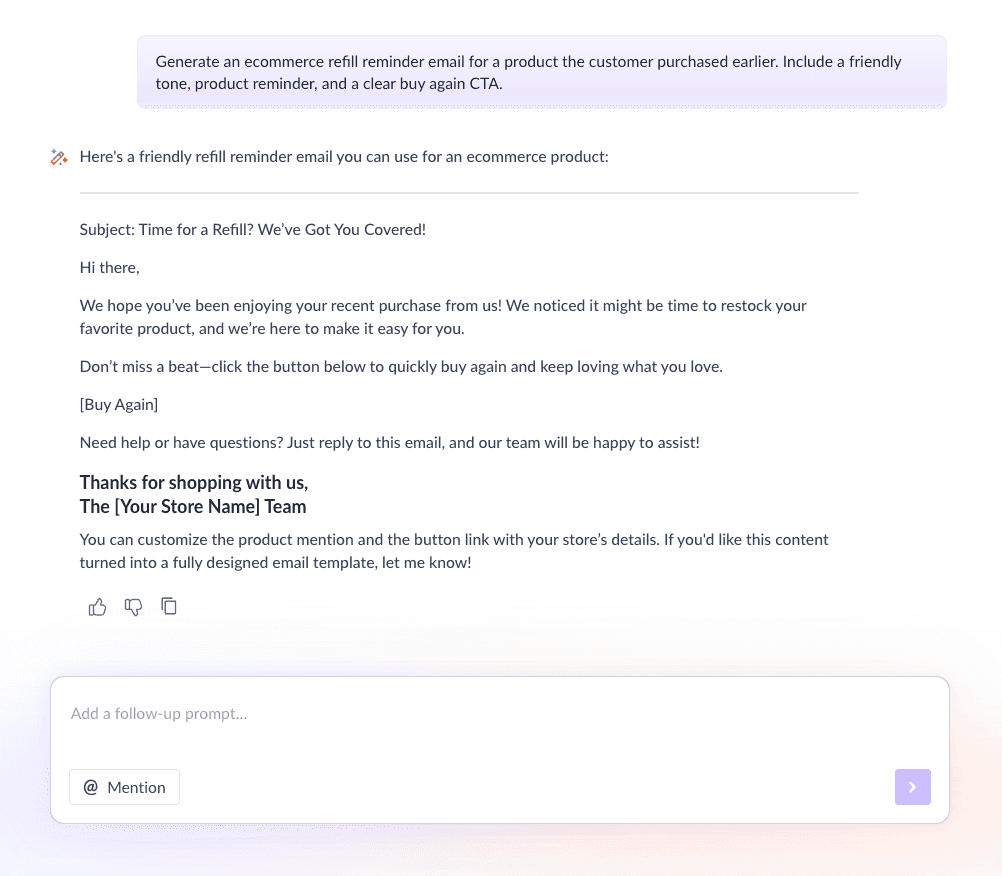1002x876 pixels.
Task: Click the thumbs up icon on the response
Action: point(97,606)
